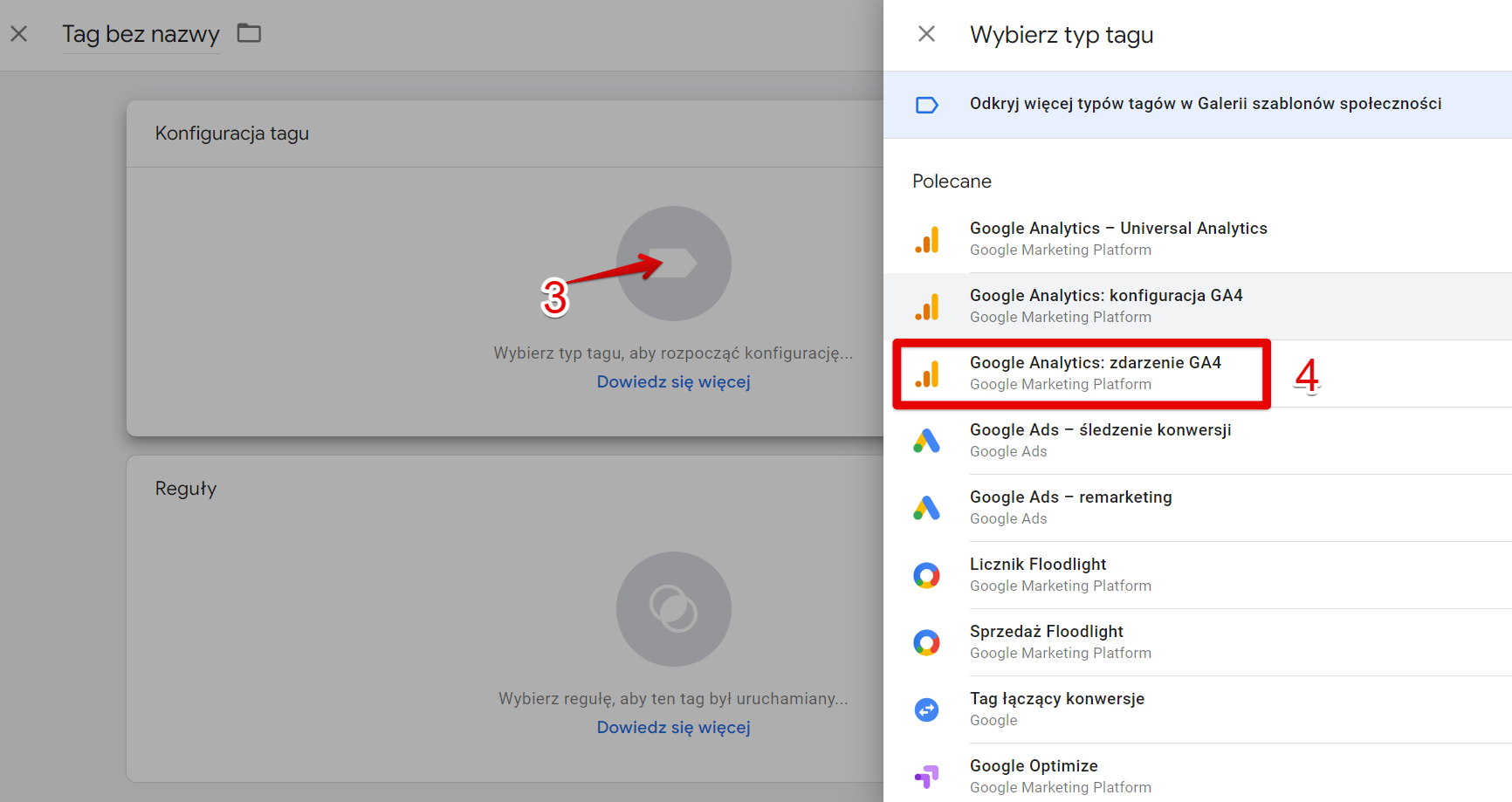Viewport: 1512px width, 802px height.
Task: Click the Google Ads śledzenie konwersji logo
Action: [927, 441]
